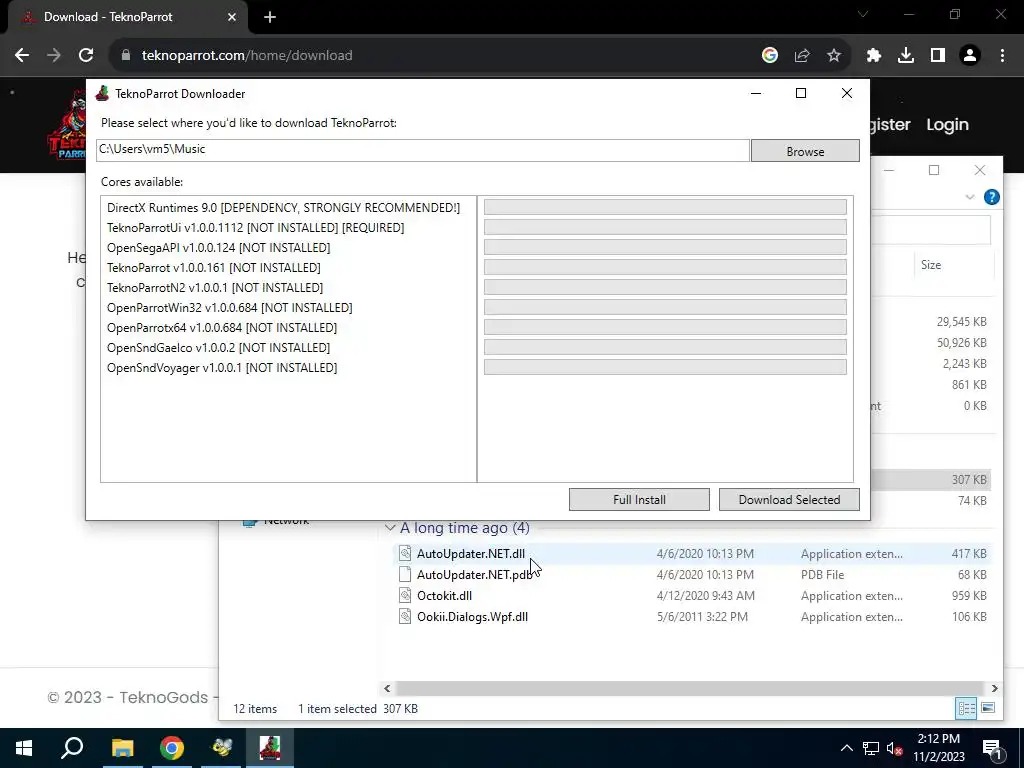
Task: Click the muted volume icon in tray
Action: pyautogui.click(x=894, y=748)
